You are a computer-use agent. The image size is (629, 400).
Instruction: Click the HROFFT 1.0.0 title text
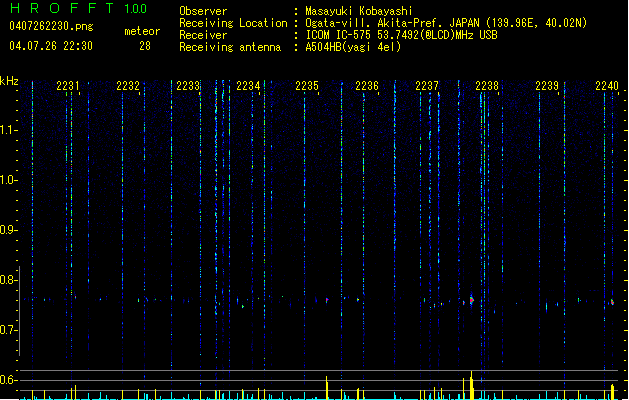click(x=79, y=8)
